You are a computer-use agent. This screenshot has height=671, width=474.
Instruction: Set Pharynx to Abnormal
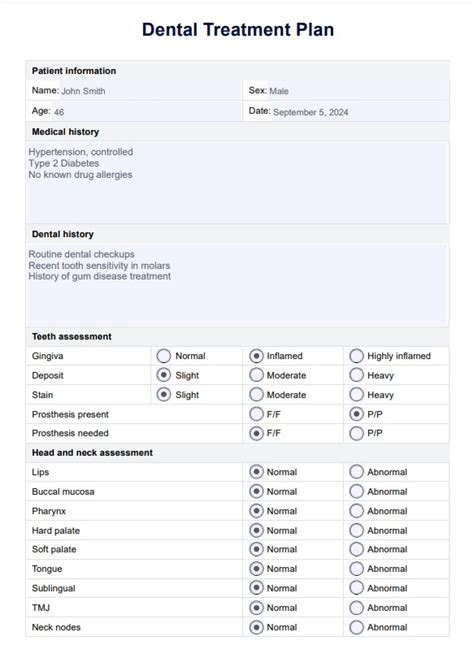pos(356,511)
